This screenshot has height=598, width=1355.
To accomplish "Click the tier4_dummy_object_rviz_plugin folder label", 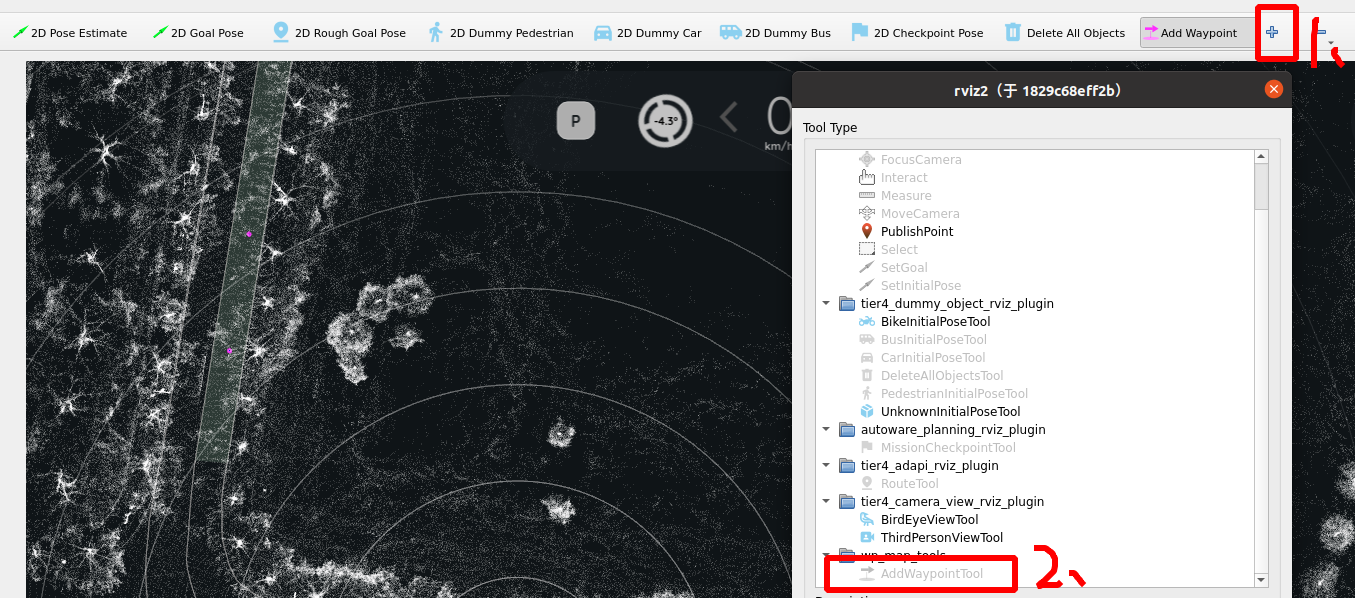I will pyautogui.click(x=957, y=304).
